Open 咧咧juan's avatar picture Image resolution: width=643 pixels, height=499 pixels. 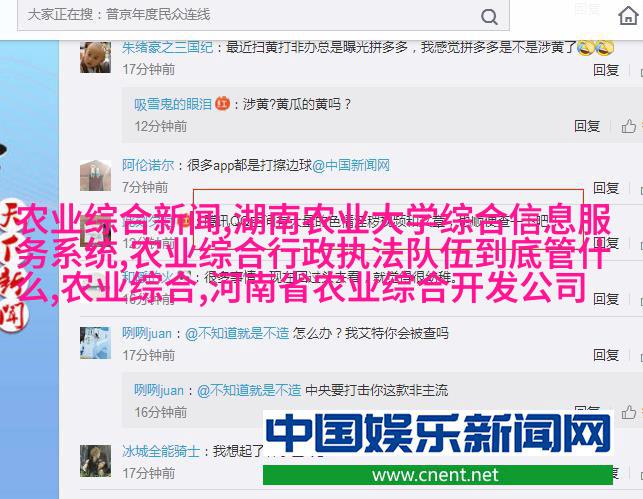pos(95,343)
